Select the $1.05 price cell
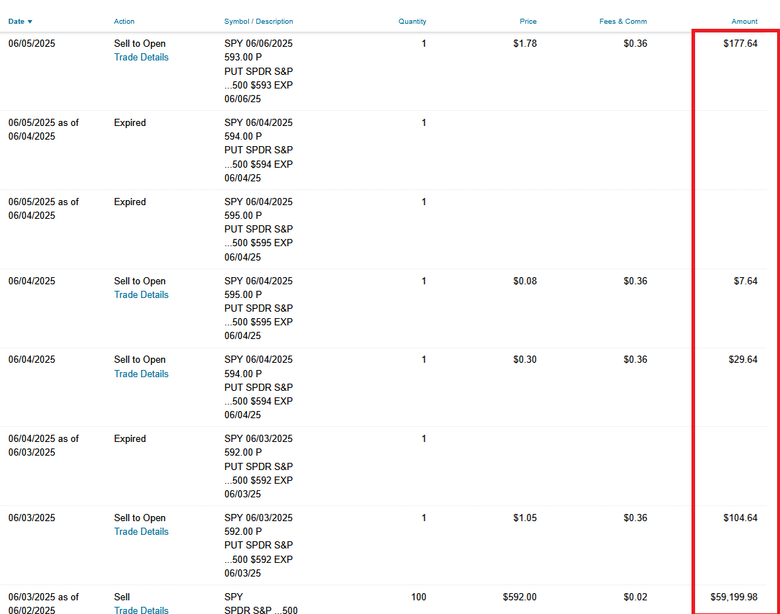Viewport: 780px width, 614px height. 525,517
